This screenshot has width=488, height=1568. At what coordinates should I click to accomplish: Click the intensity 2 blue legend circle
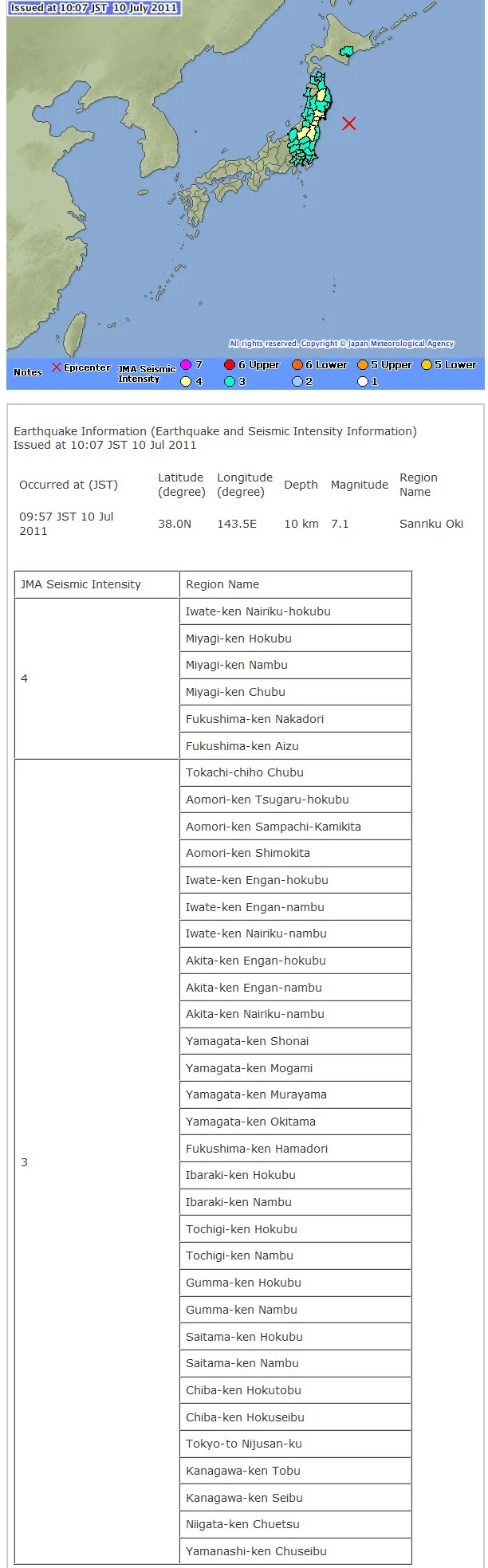[x=297, y=382]
